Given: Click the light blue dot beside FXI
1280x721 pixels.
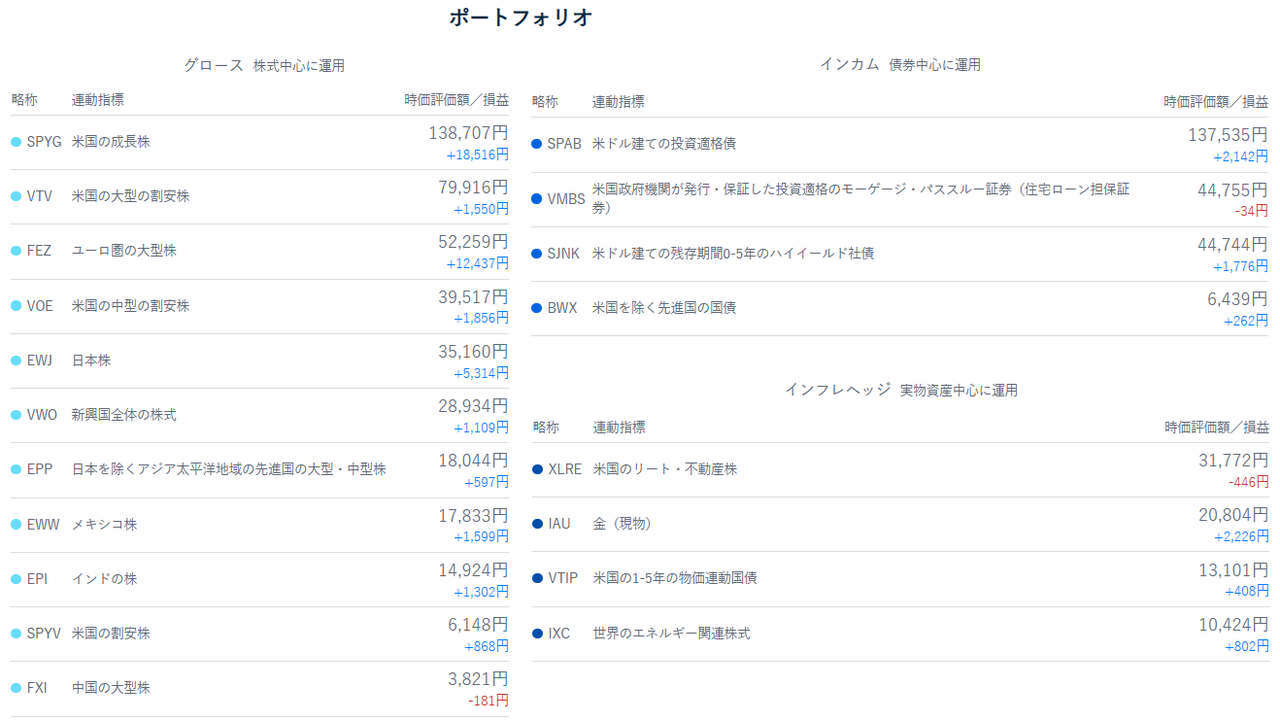Looking at the screenshot, I should point(16,688).
